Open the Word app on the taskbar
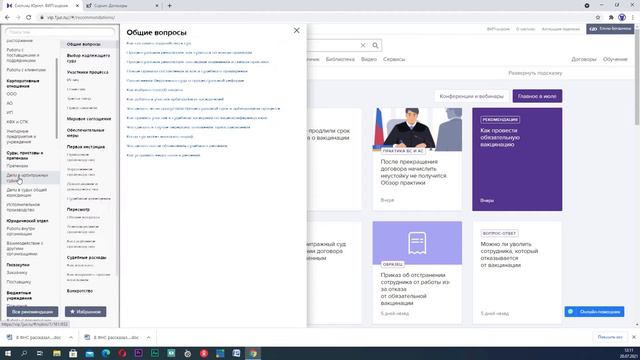Image resolution: width=640 pixels, height=360 pixels. point(236,353)
